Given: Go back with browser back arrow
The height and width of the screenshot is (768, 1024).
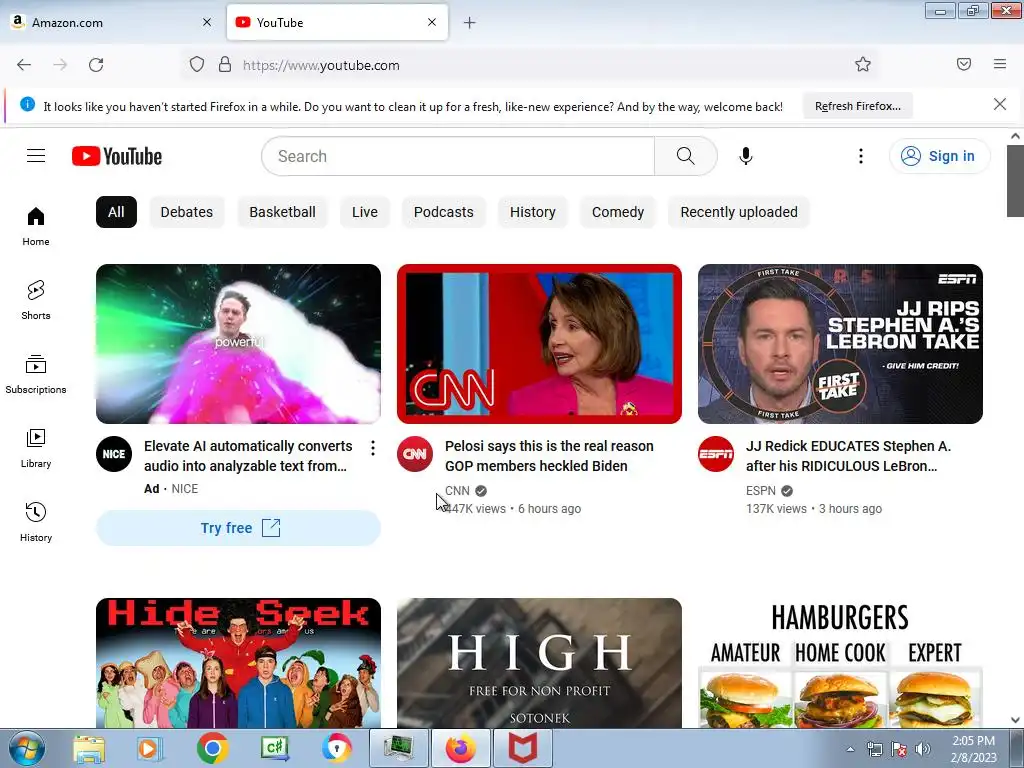Looking at the screenshot, I should [24, 65].
